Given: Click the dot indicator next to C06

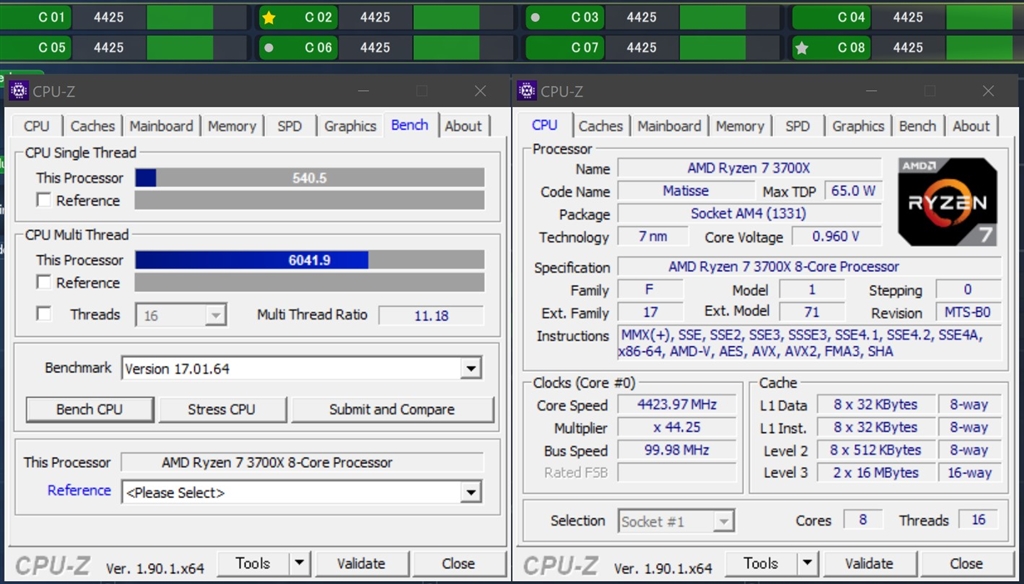Looking at the screenshot, I should tap(267, 47).
